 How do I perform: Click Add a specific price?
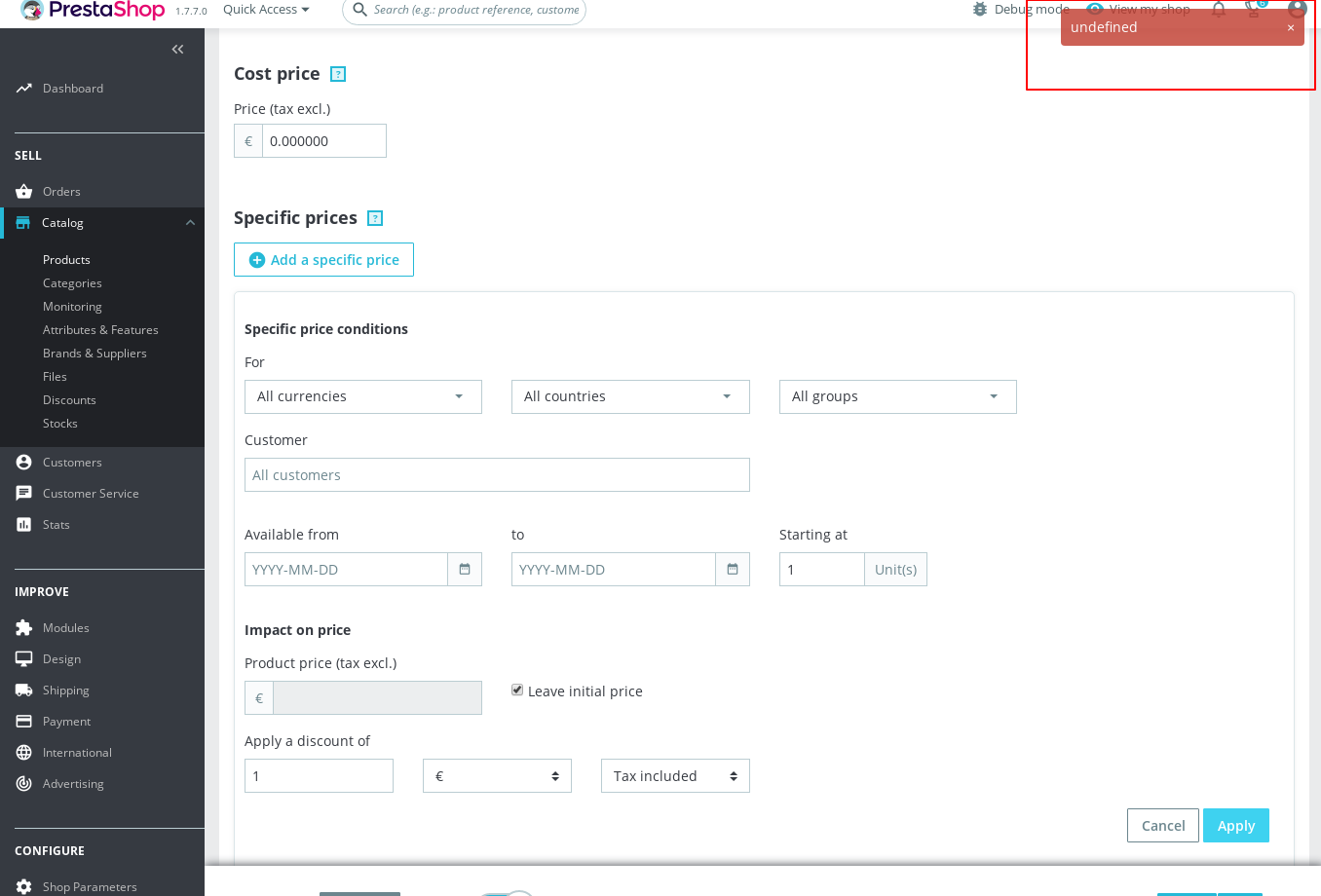click(x=323, y=260)
